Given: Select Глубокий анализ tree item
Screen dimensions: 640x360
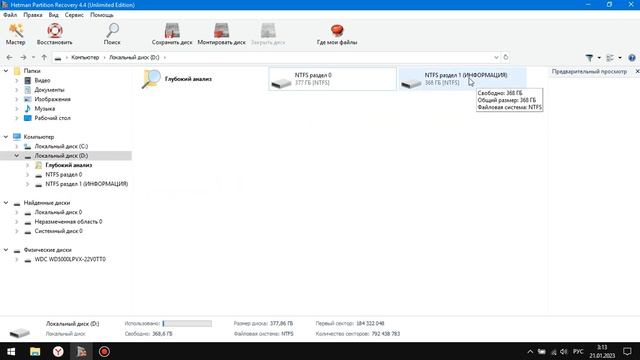Looking at the screenshot, I should [x=69, y=165].
